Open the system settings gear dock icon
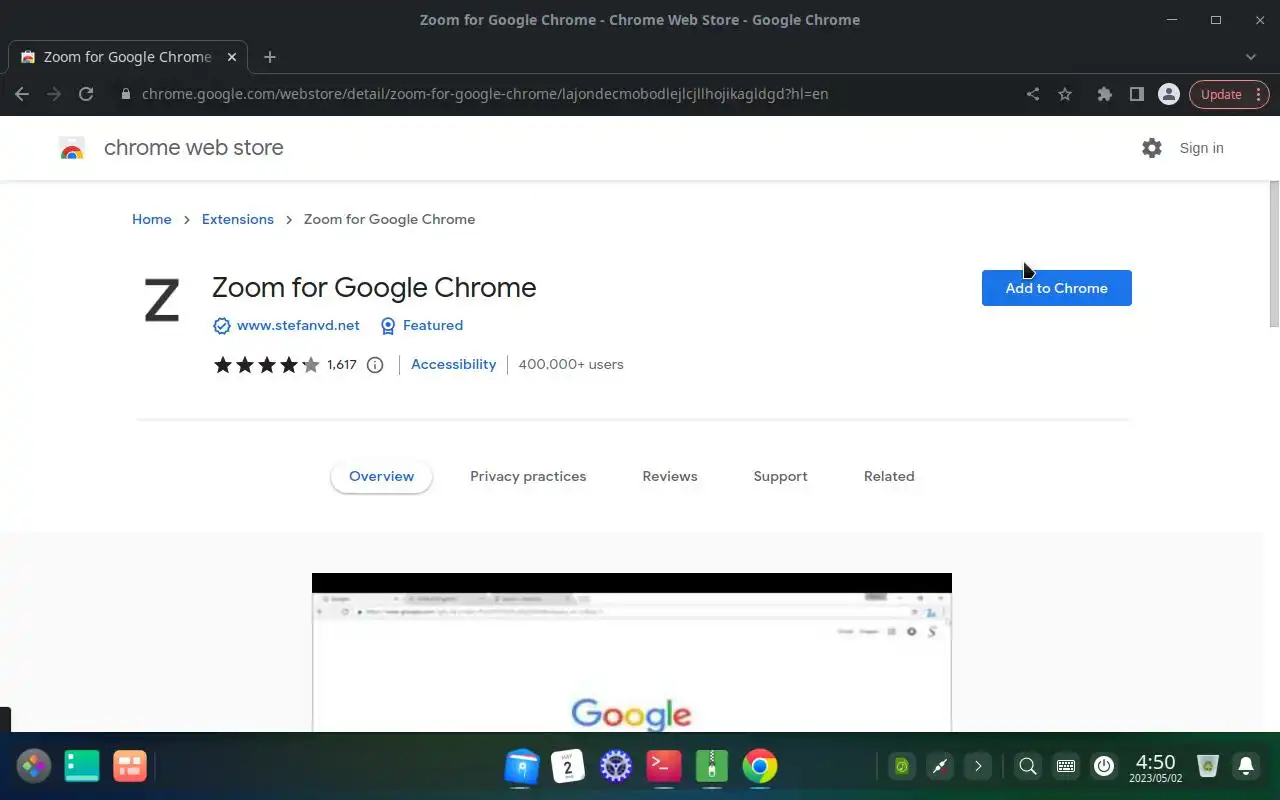 point(616,767)
